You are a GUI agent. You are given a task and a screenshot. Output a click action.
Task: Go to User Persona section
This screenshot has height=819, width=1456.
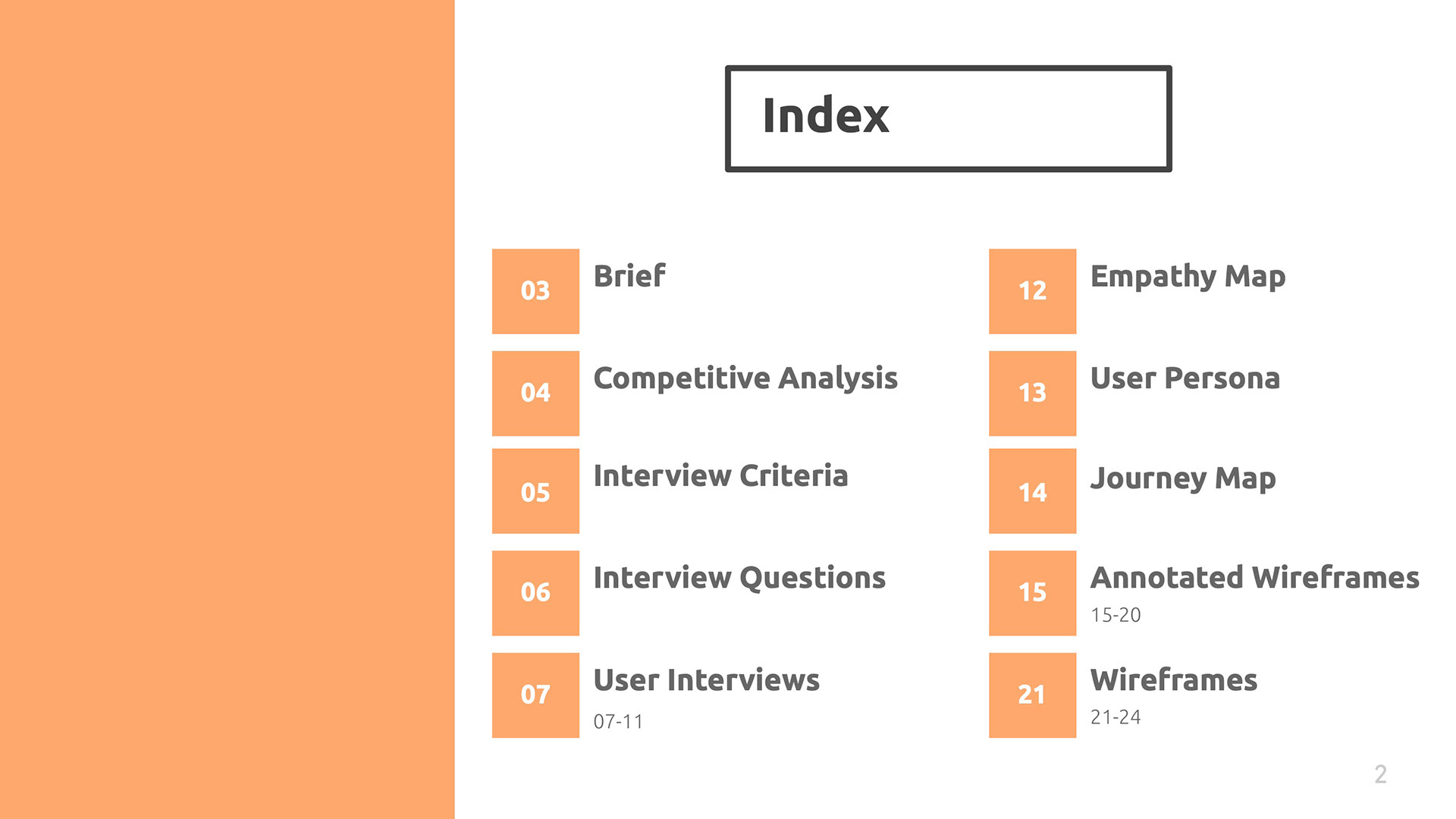(x=1185, y=378)
